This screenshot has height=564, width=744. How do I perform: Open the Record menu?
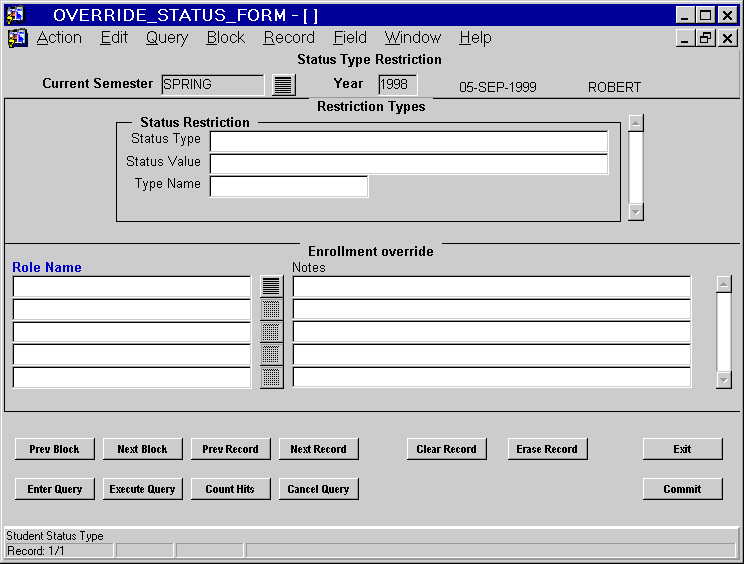click(x=289, y=37)
